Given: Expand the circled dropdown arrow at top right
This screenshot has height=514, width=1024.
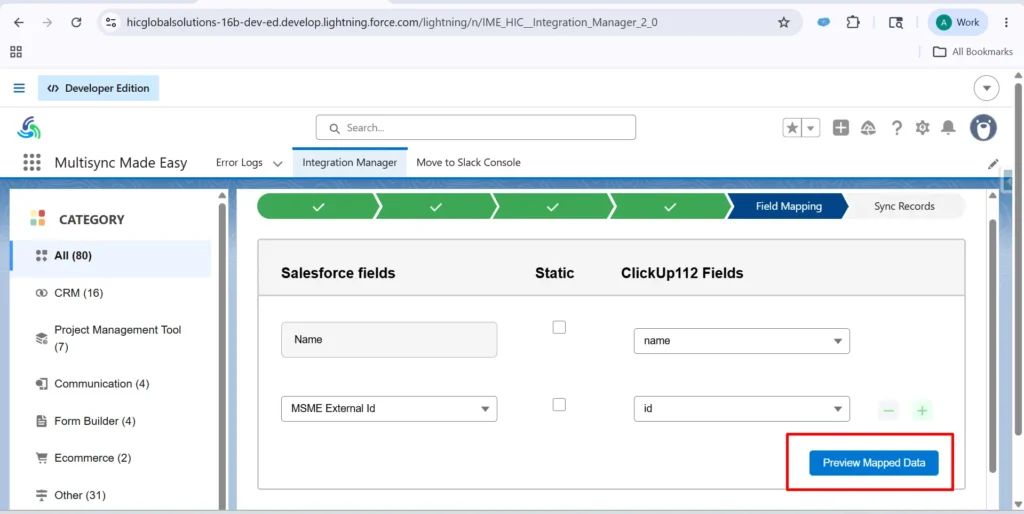Looking at the screenshot, I should (x=986, y=88).
